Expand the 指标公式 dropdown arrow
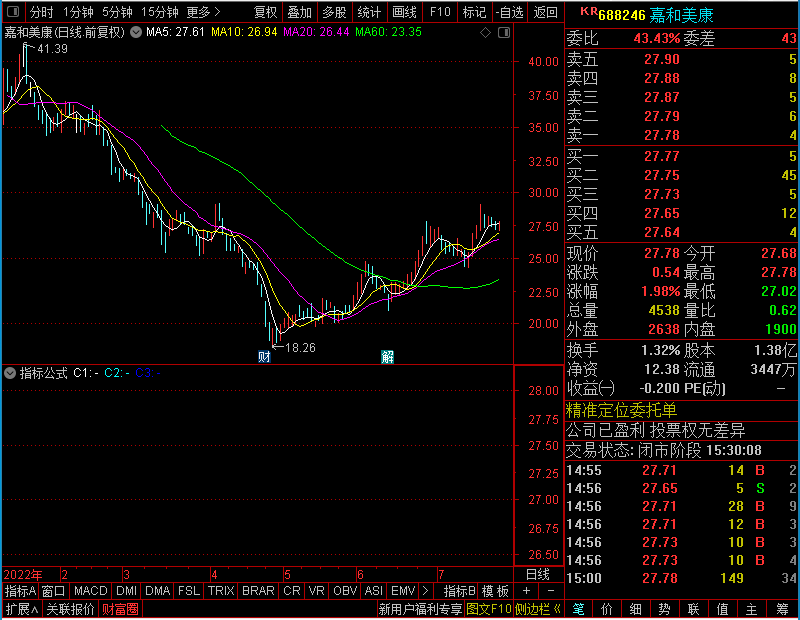The width and height of the screenshot is (800, 620). coord(10,373)
